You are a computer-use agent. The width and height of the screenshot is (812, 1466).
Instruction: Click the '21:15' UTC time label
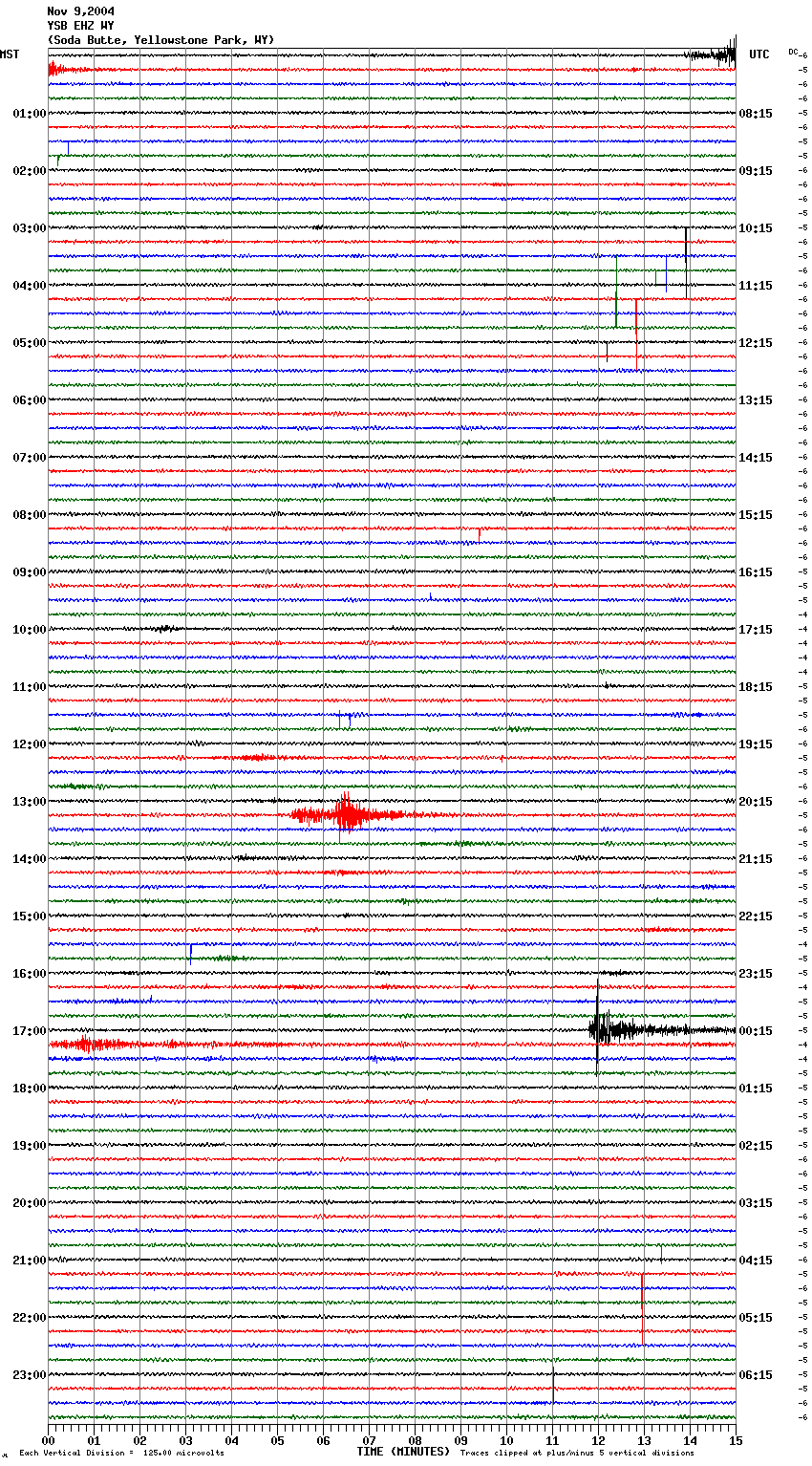click(x=756, y=859)
